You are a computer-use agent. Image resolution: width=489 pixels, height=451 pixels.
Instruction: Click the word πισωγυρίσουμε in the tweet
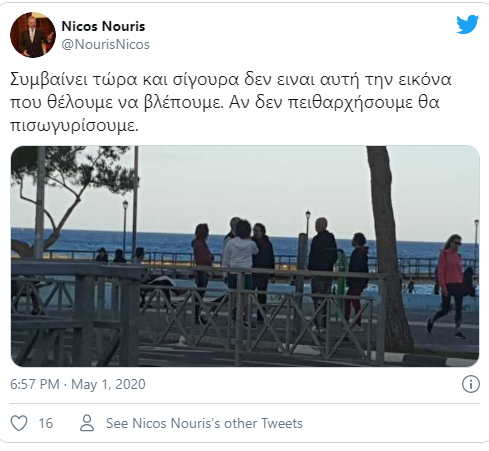point(74,126)
